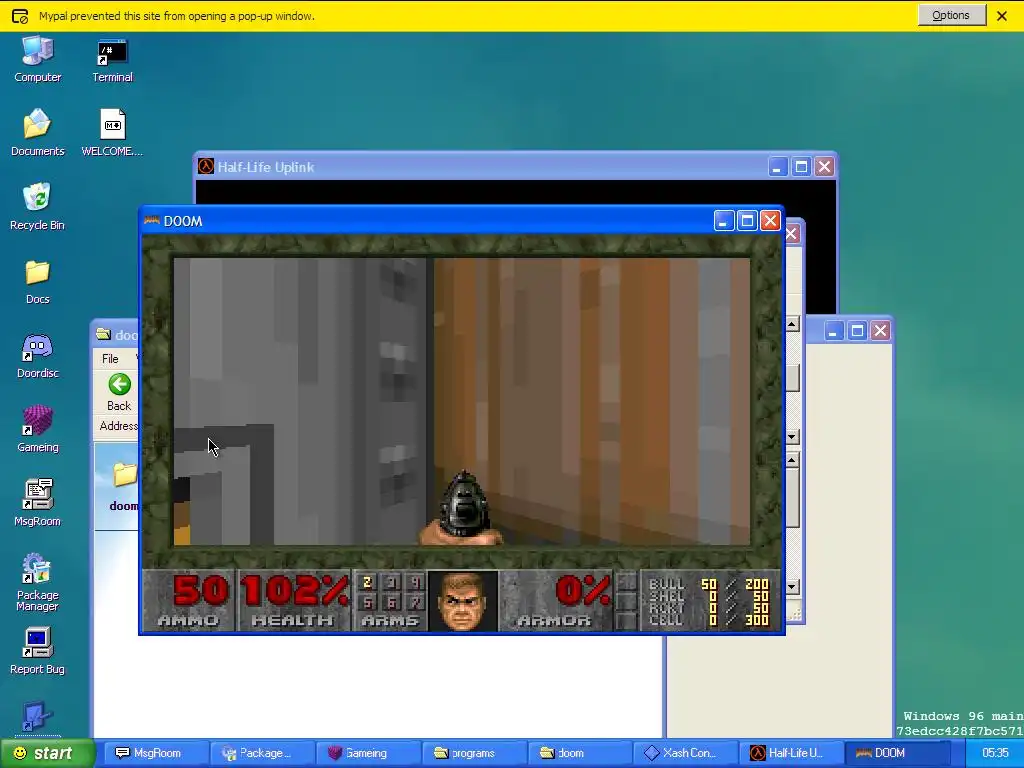
Task: Click the ARMS weapon slots panel
Action: coord(390,601)
